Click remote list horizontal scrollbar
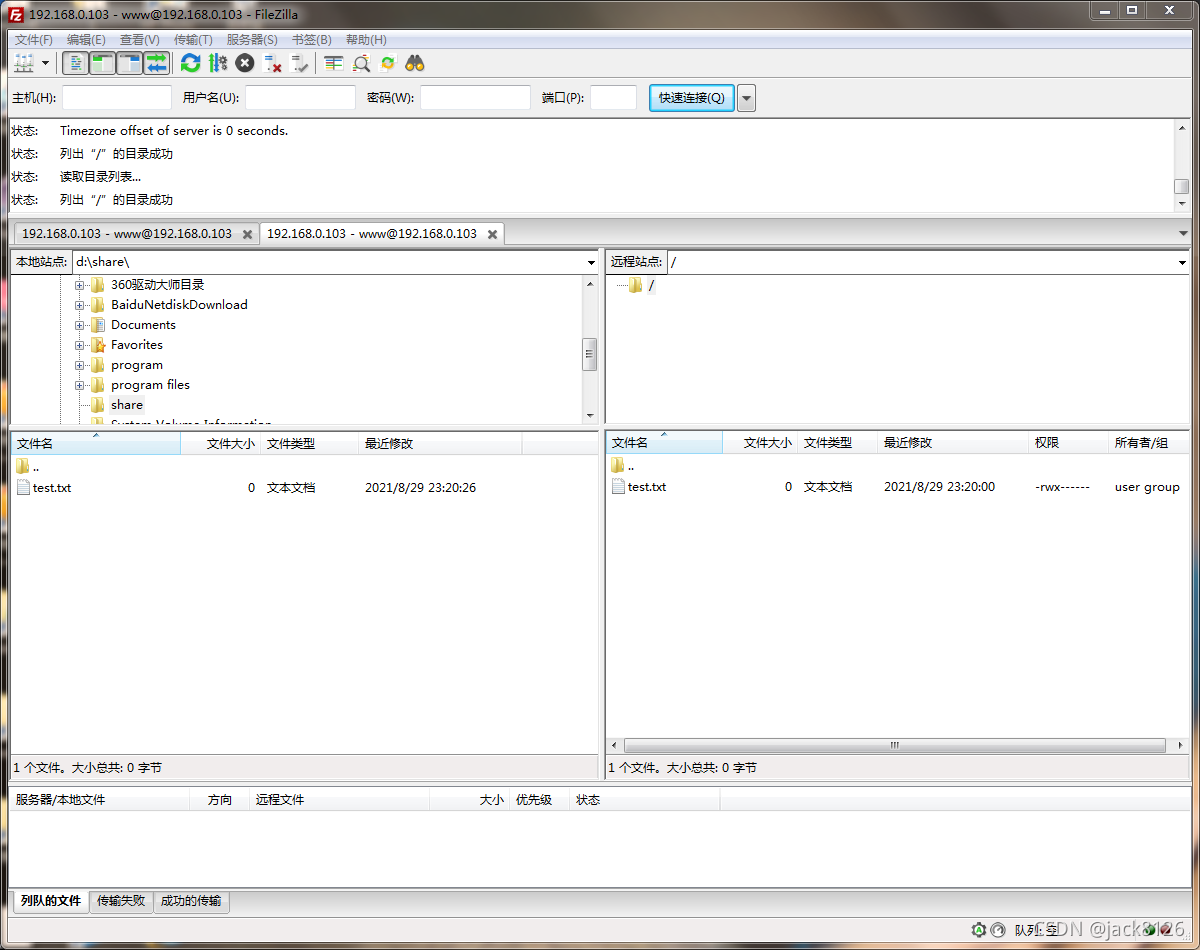The width and height of the screenshot is (1200, 950). [895, 746]
